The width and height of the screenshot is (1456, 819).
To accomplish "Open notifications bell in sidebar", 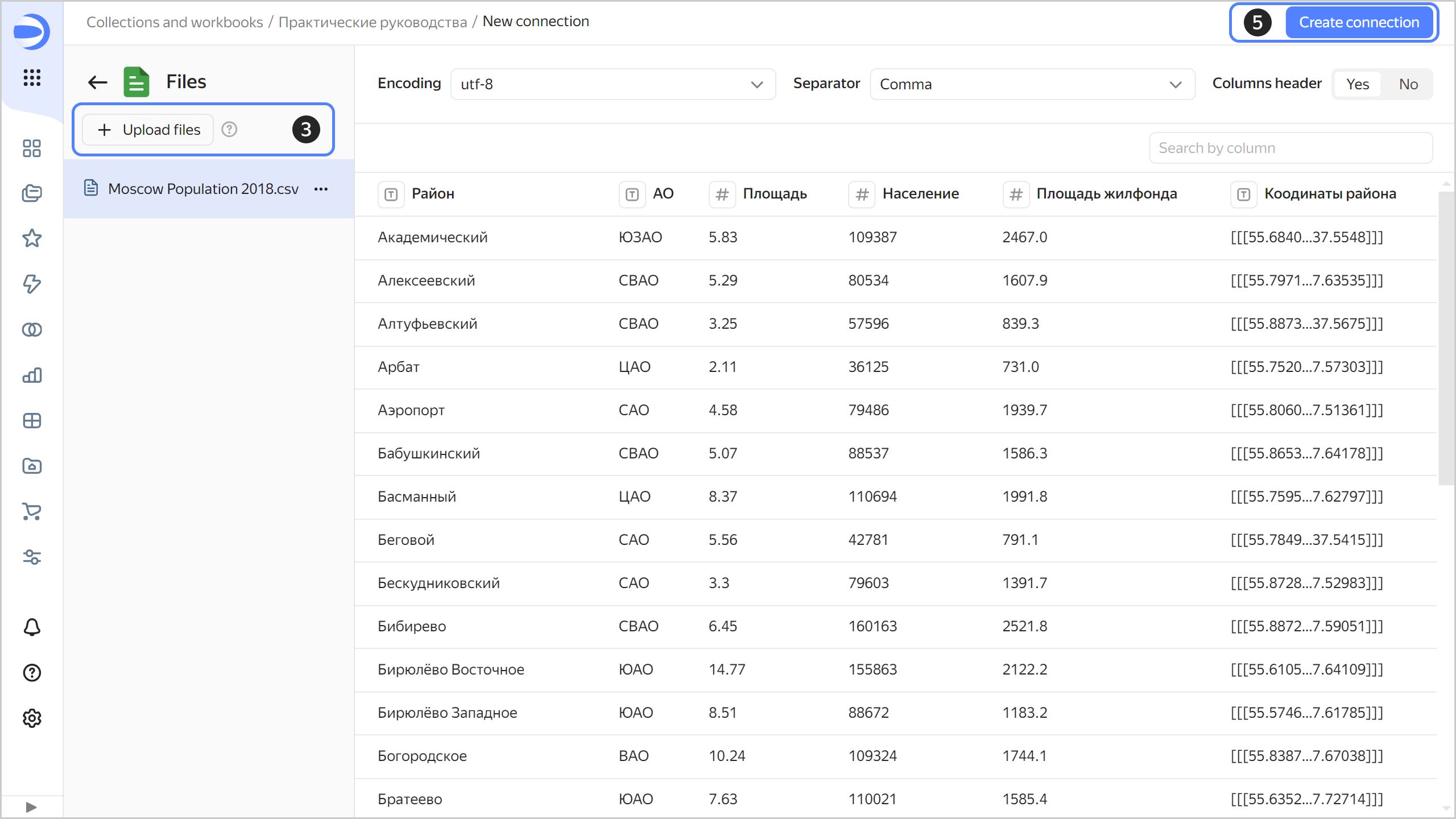I will pos(32,627).
